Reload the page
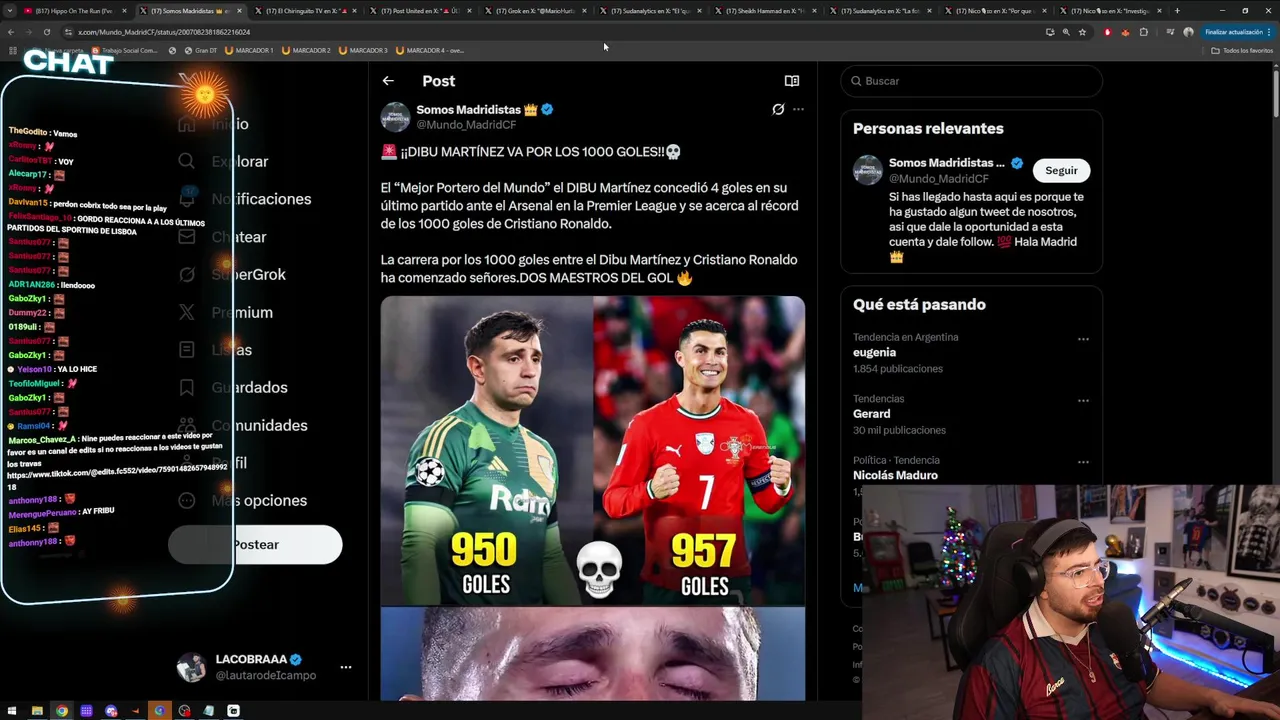This screenshot has width=1280, height=720. click(46, 32)
